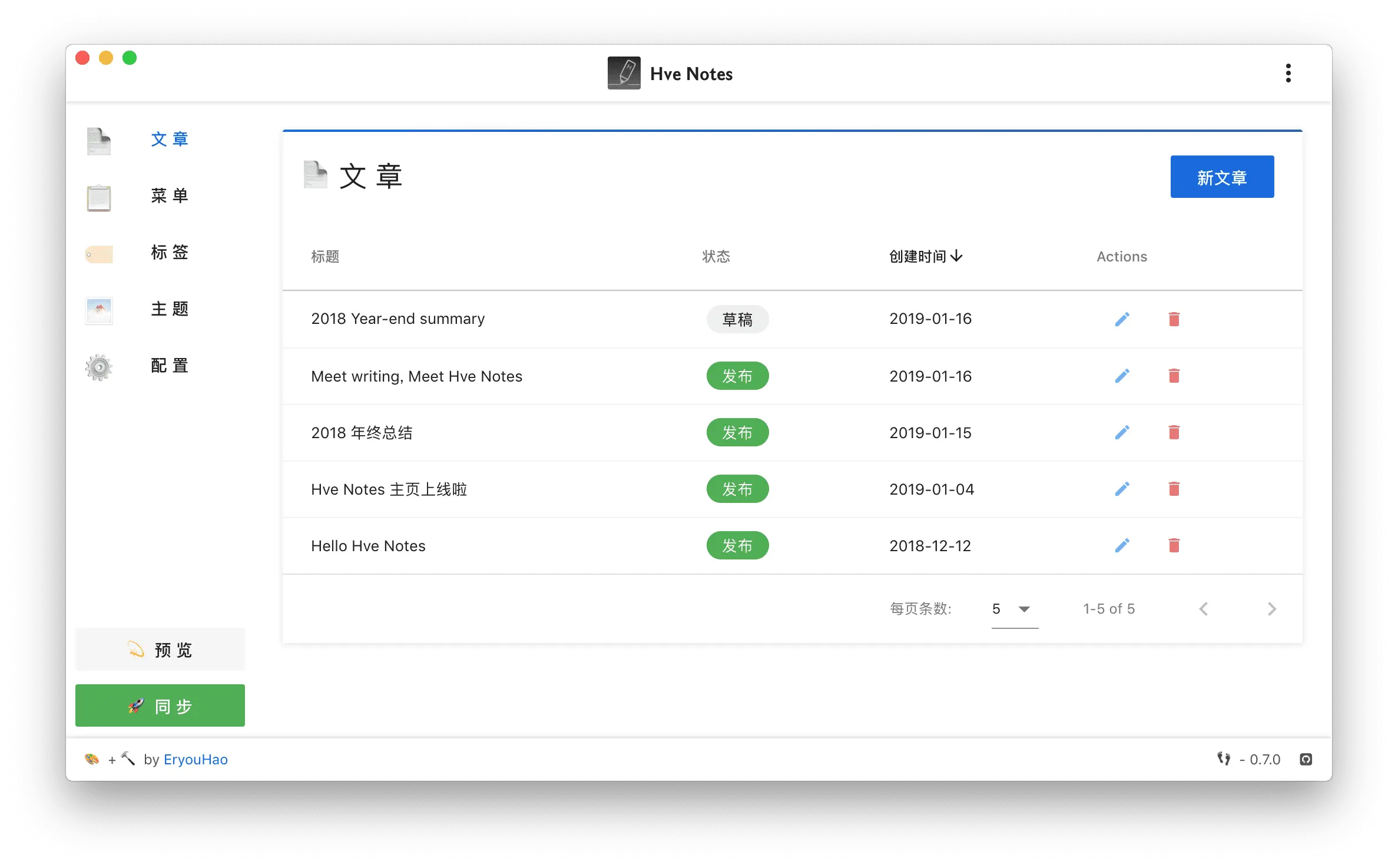Delete "2018 年终总结" using the trash icon
The image size is (1398, 868).
[x=1174, y=432]
